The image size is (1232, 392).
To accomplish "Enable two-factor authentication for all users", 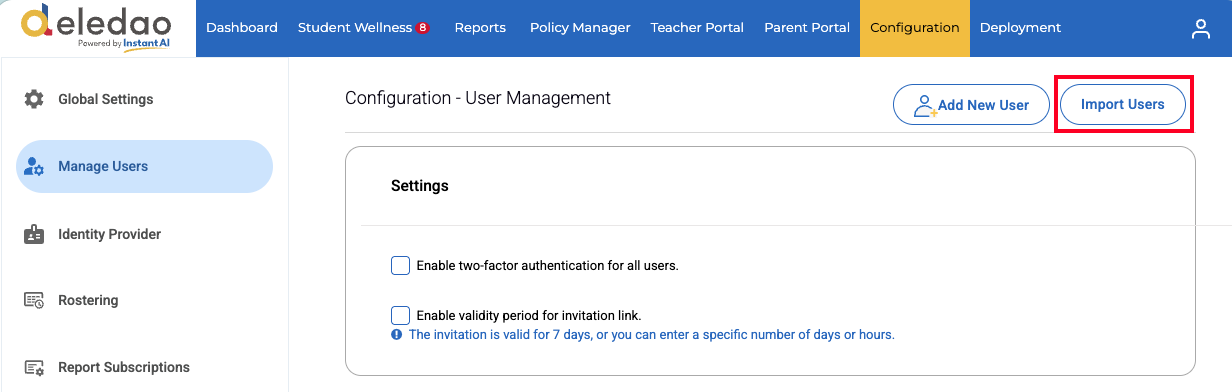I will point(400,265).
